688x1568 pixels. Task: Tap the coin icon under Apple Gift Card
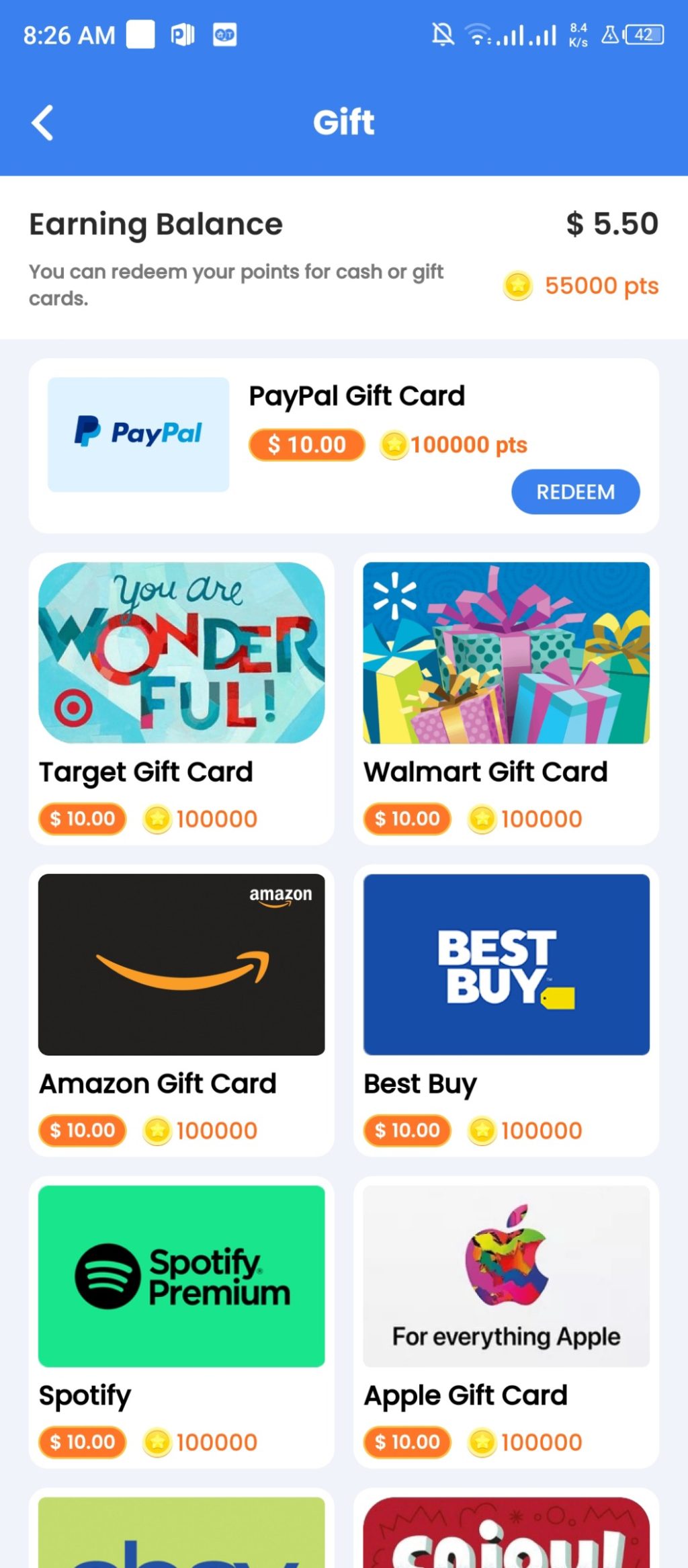pyautogui.click(x=482, y=1442)
